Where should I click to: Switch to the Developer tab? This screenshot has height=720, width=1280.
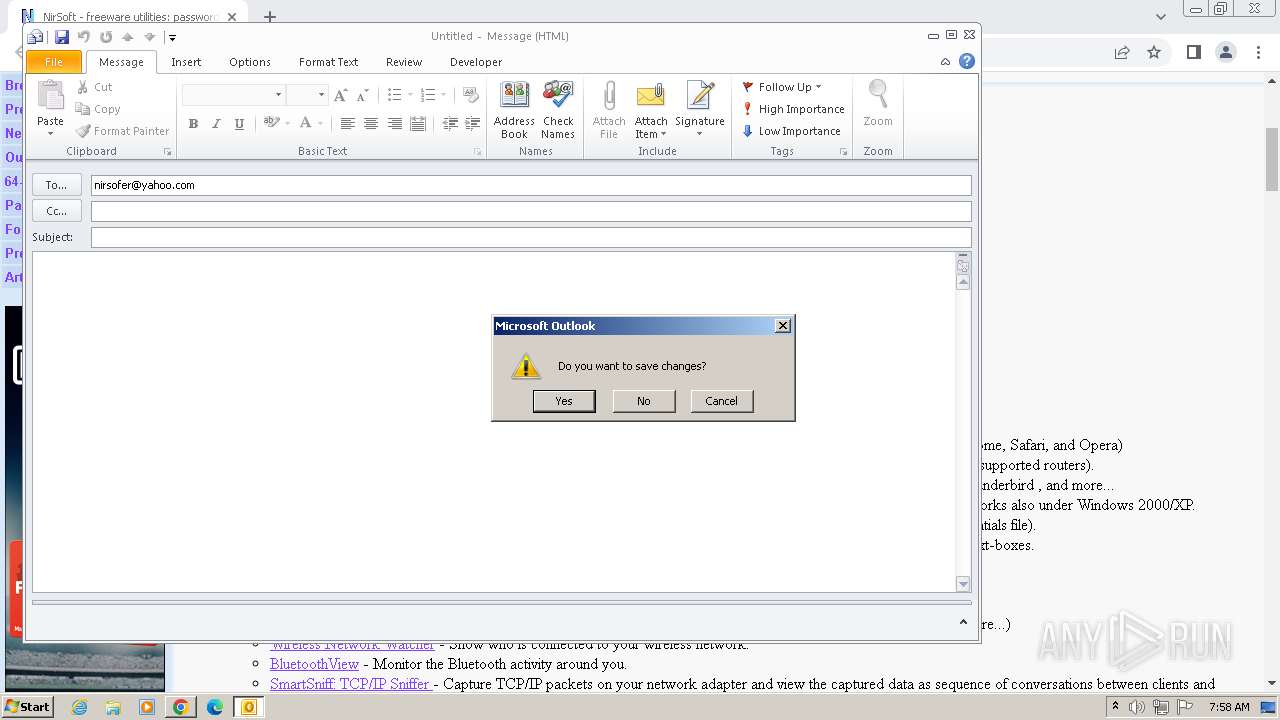(476, 62)
